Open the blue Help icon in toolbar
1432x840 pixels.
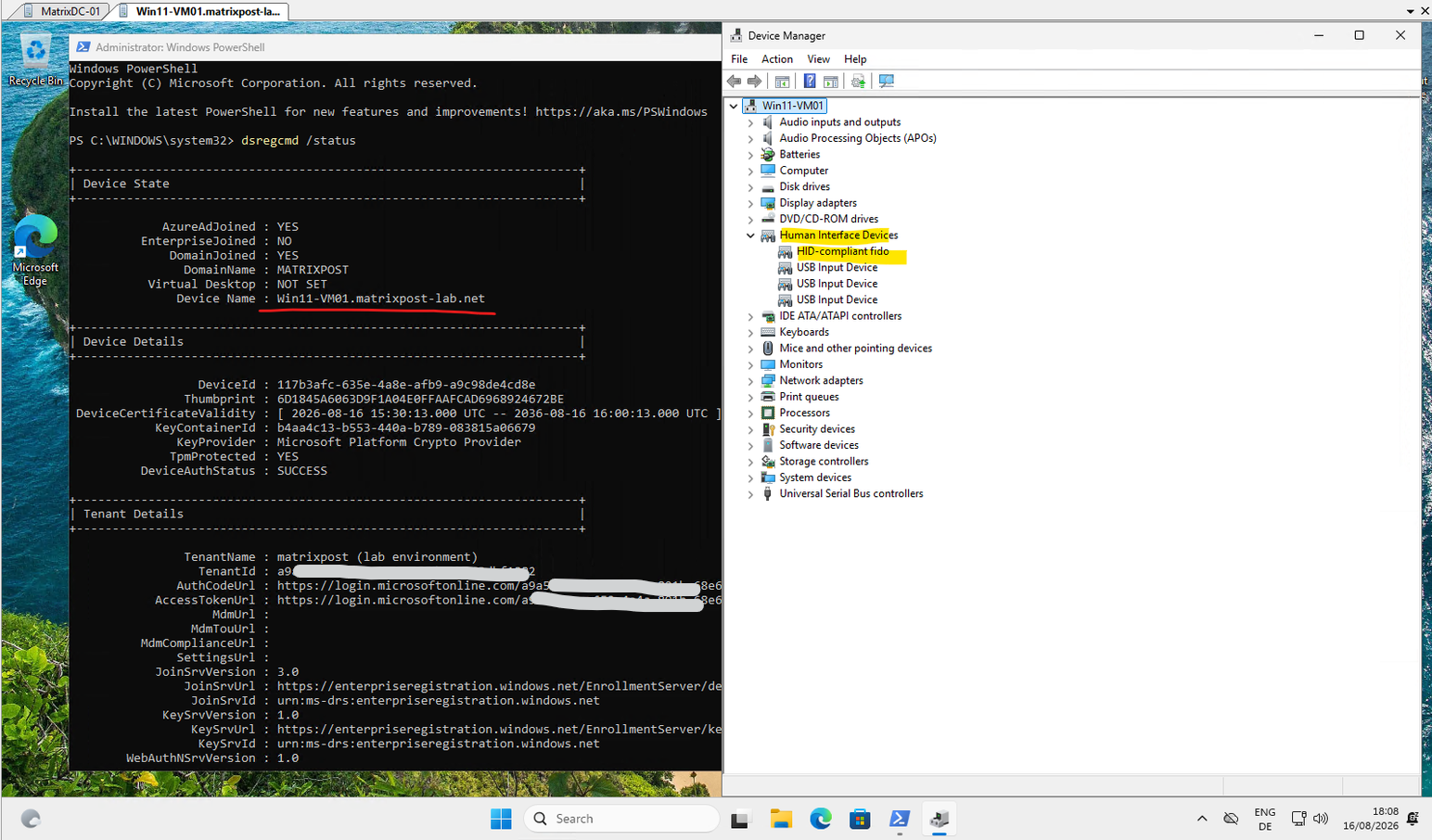coord(810,82)
